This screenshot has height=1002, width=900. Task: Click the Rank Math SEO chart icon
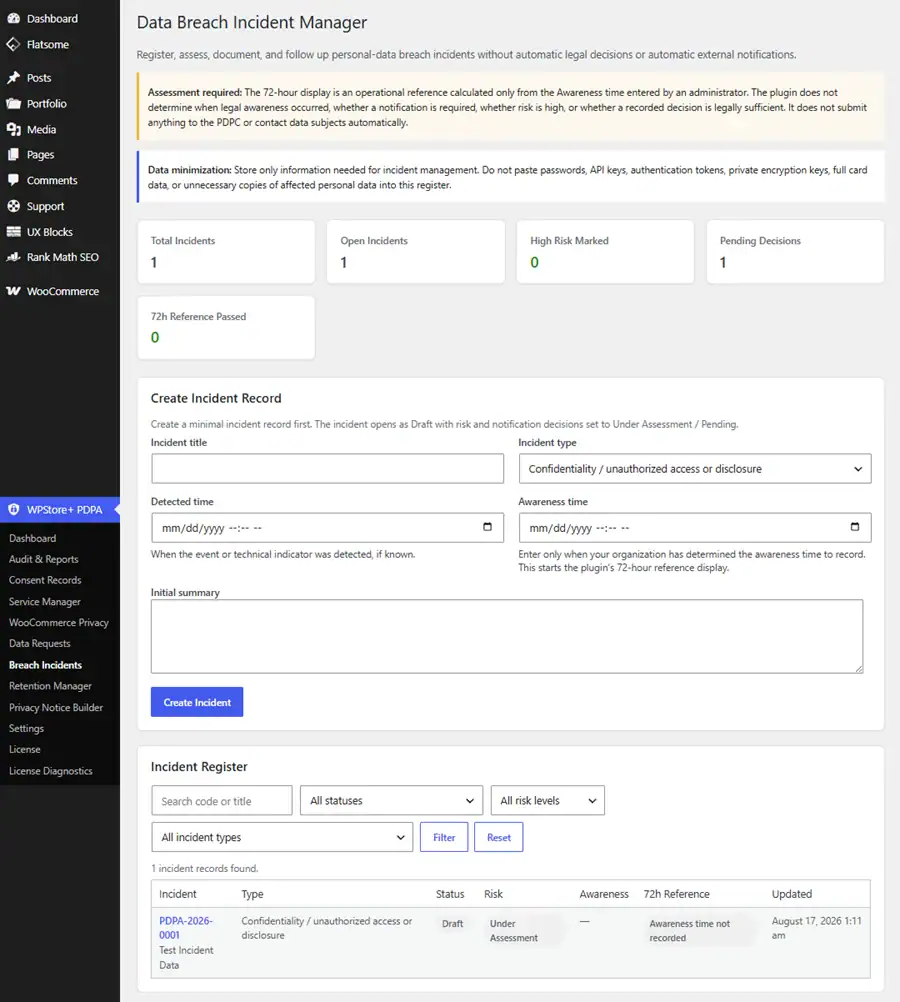[x=13, y=257]
